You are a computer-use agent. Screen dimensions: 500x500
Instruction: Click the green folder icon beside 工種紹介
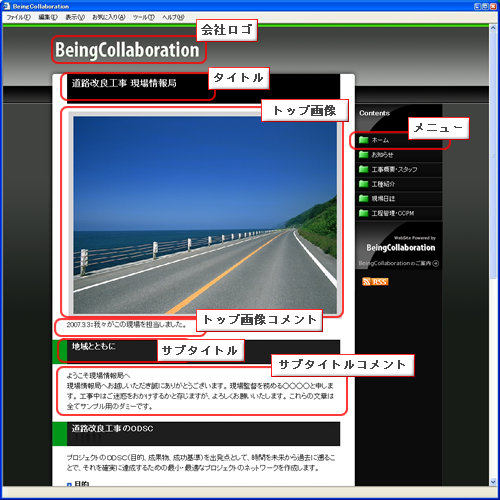(x=363, y=184)
